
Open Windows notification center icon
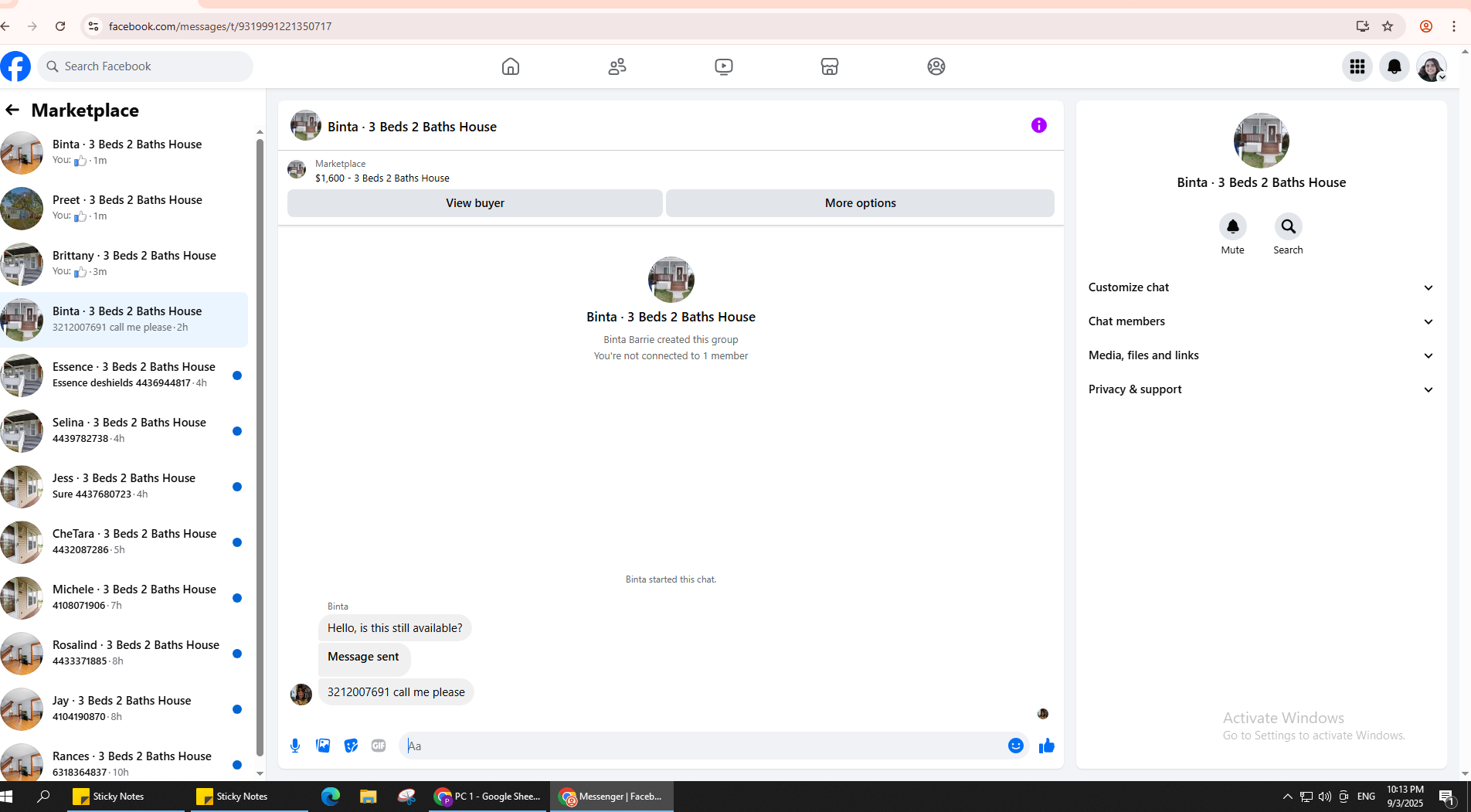(1447, 797)
